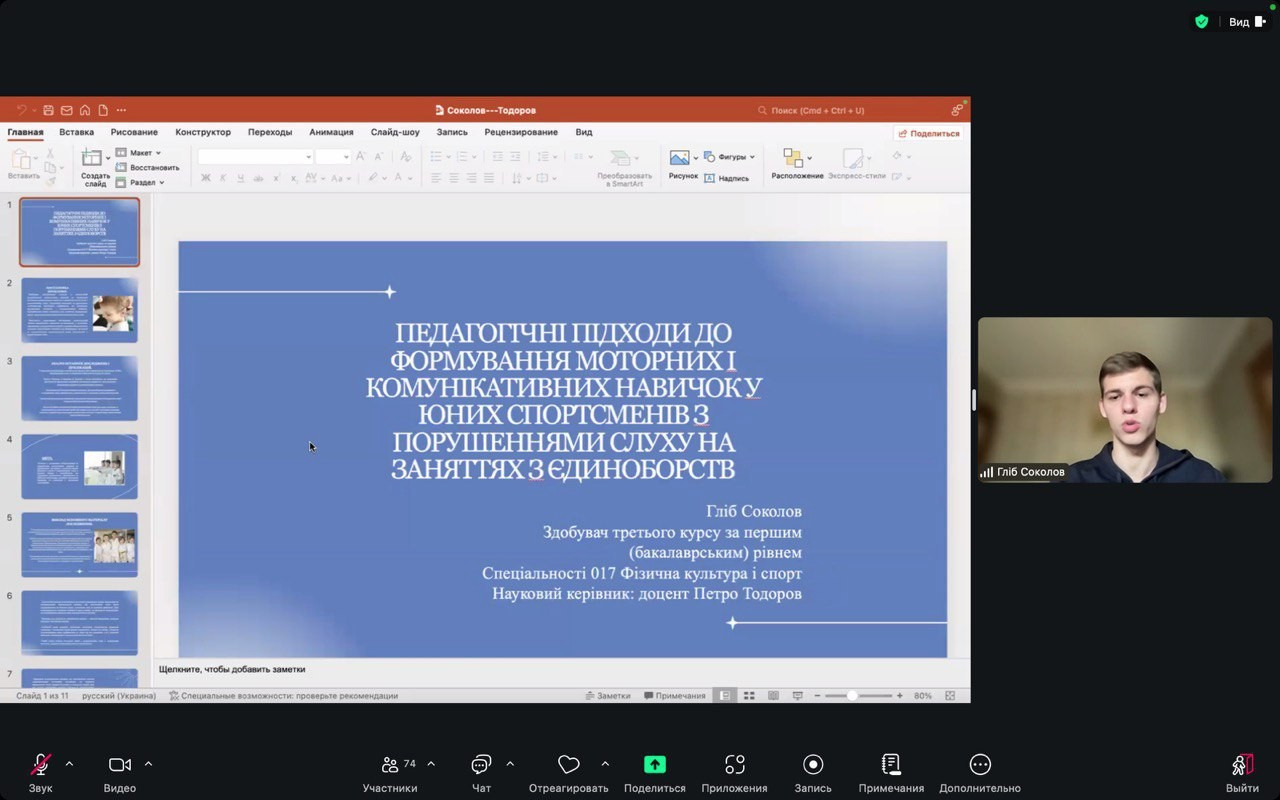
Task: Click the Record icon in Zoom toolbar
Action: (x=813, y=765)
